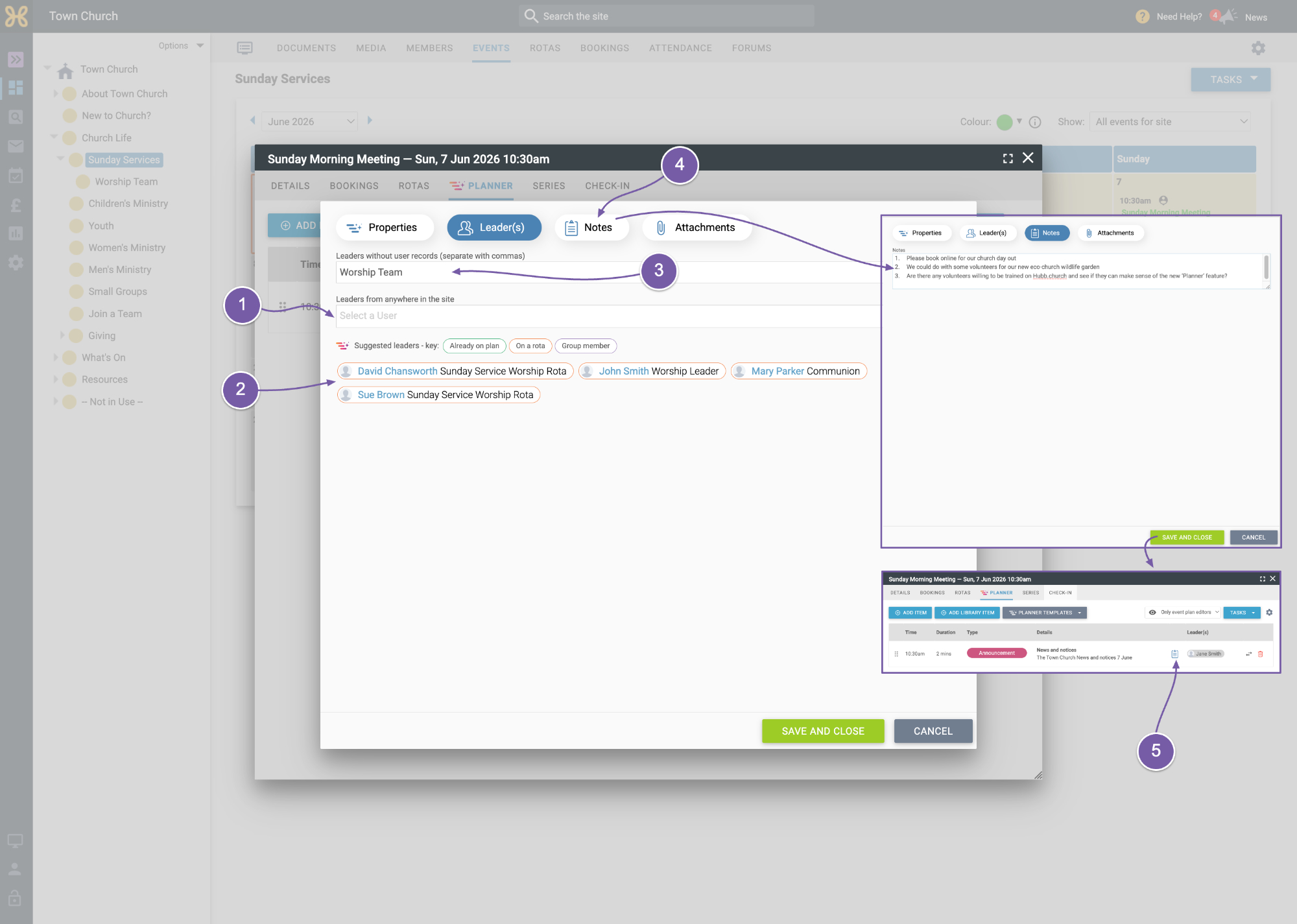Expand the About Town Church tree node
The height and width of the screenshot is (924, 1297).
tap(56, 94)
